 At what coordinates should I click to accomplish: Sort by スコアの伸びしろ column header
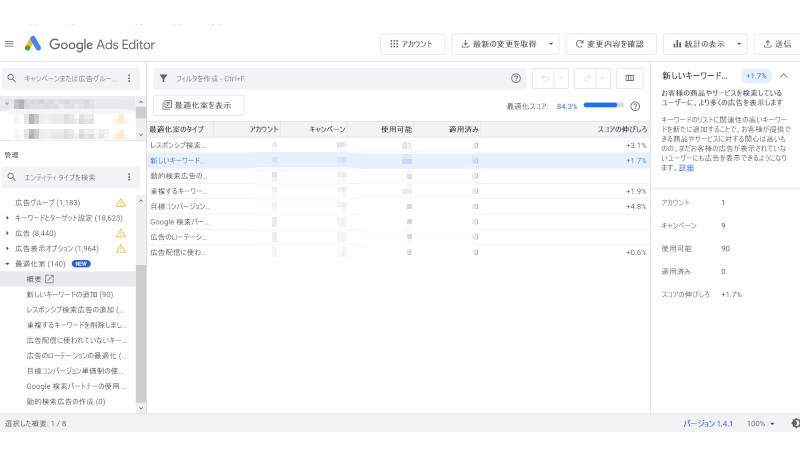(565, 130)
